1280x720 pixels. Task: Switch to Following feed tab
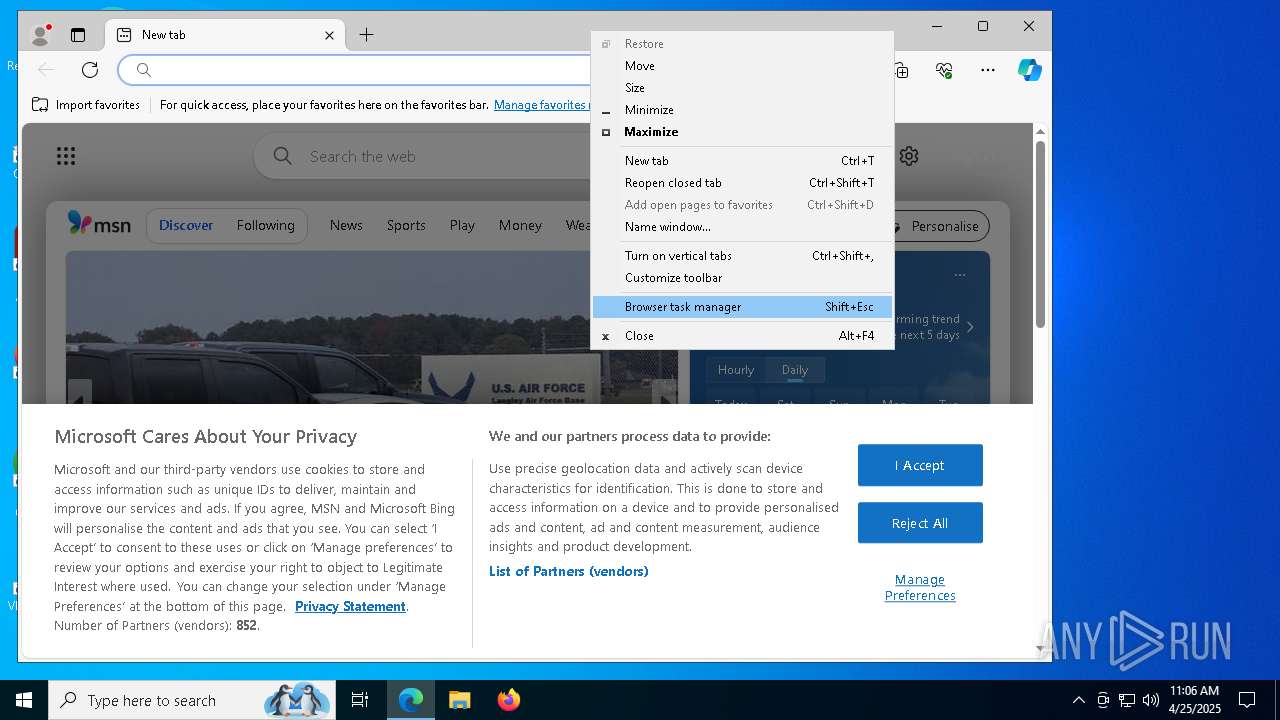point(266,225)
